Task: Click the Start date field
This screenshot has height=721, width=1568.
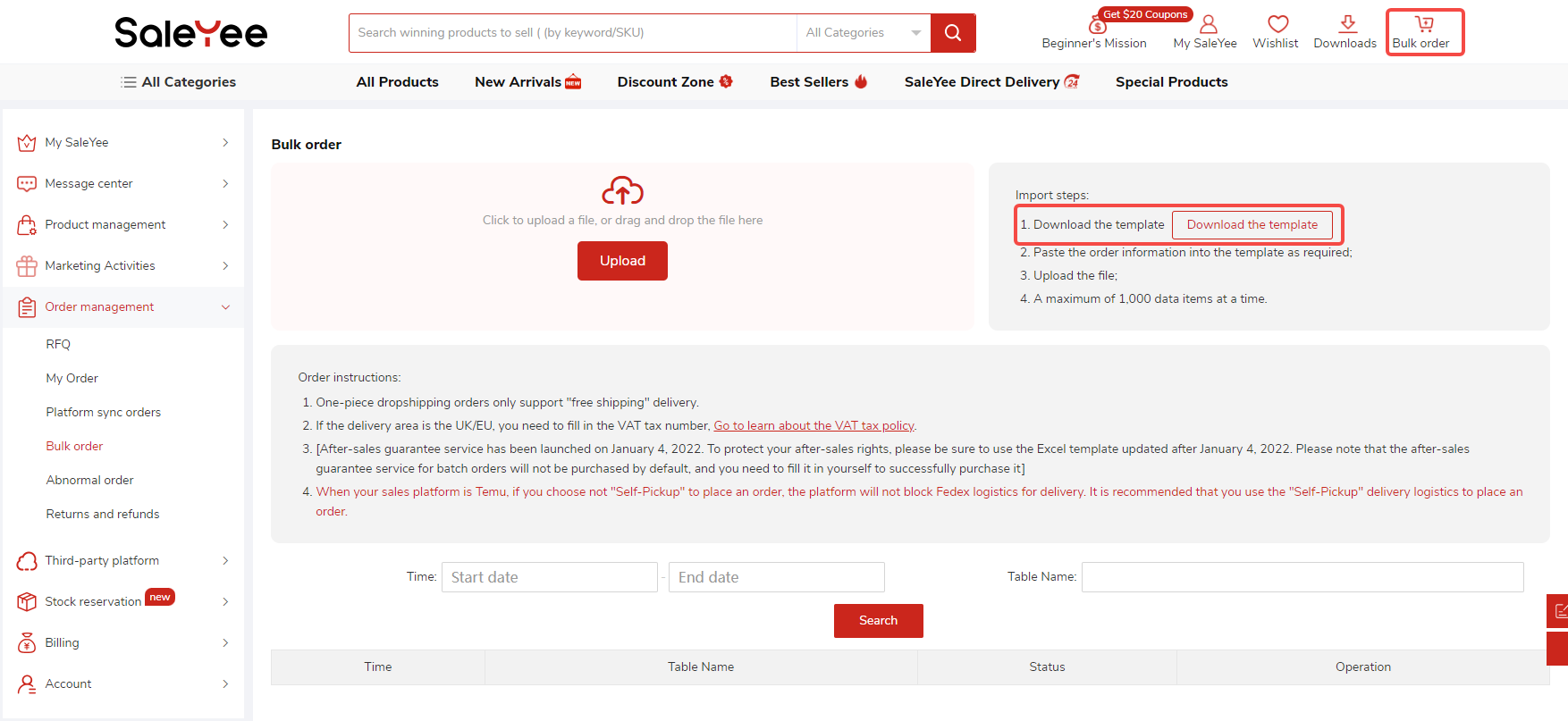Action: (550, 577)
